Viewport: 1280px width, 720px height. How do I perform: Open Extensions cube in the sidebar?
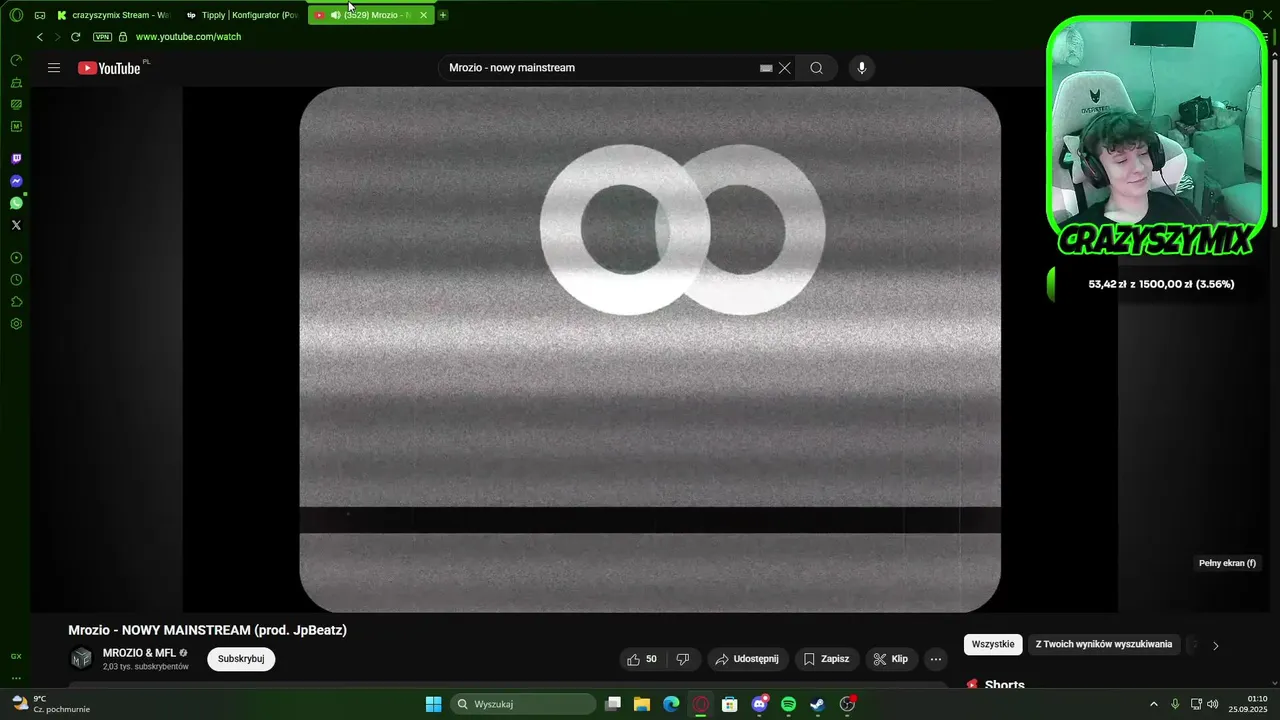coord(16,302)
